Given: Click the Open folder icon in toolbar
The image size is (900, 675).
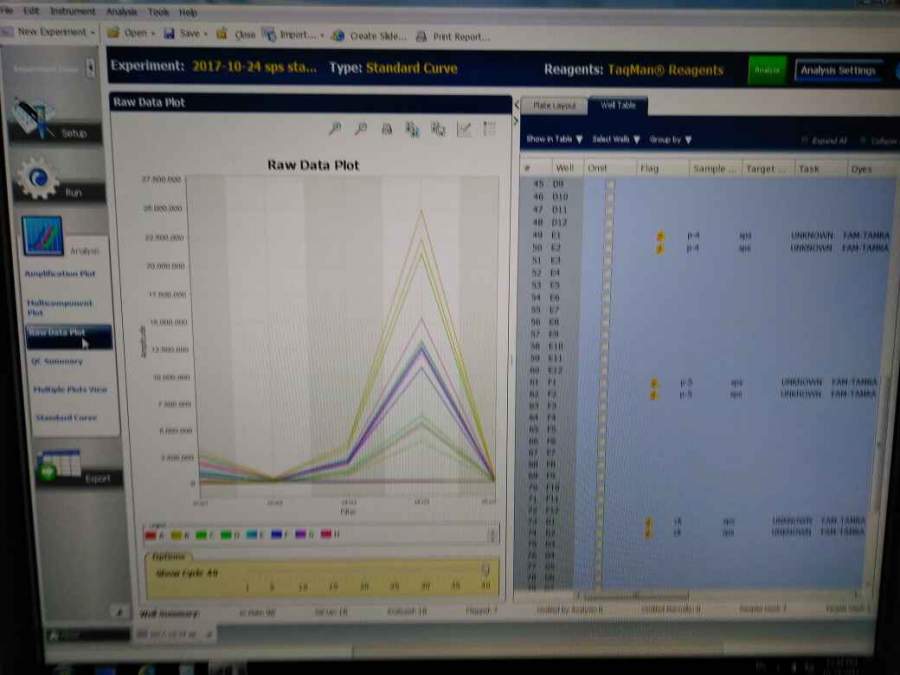Looking at the screenshot, I should coord(114,33).
